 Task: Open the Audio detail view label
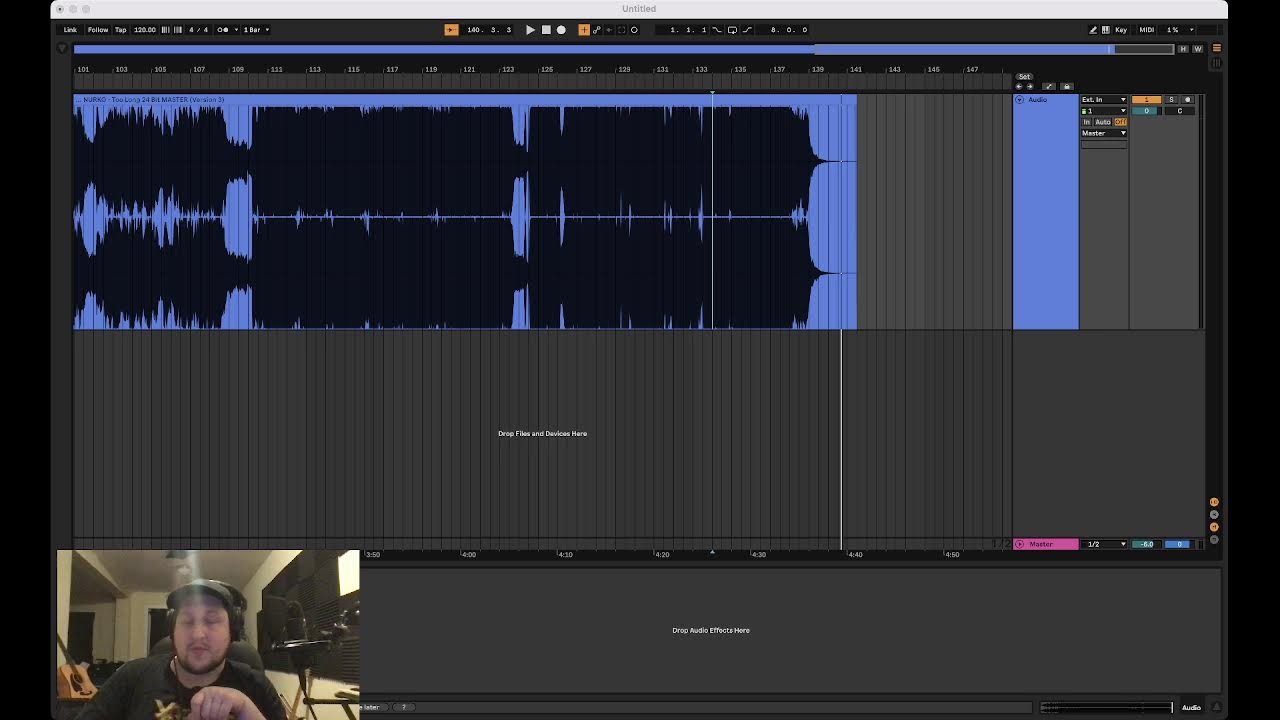1191,708
